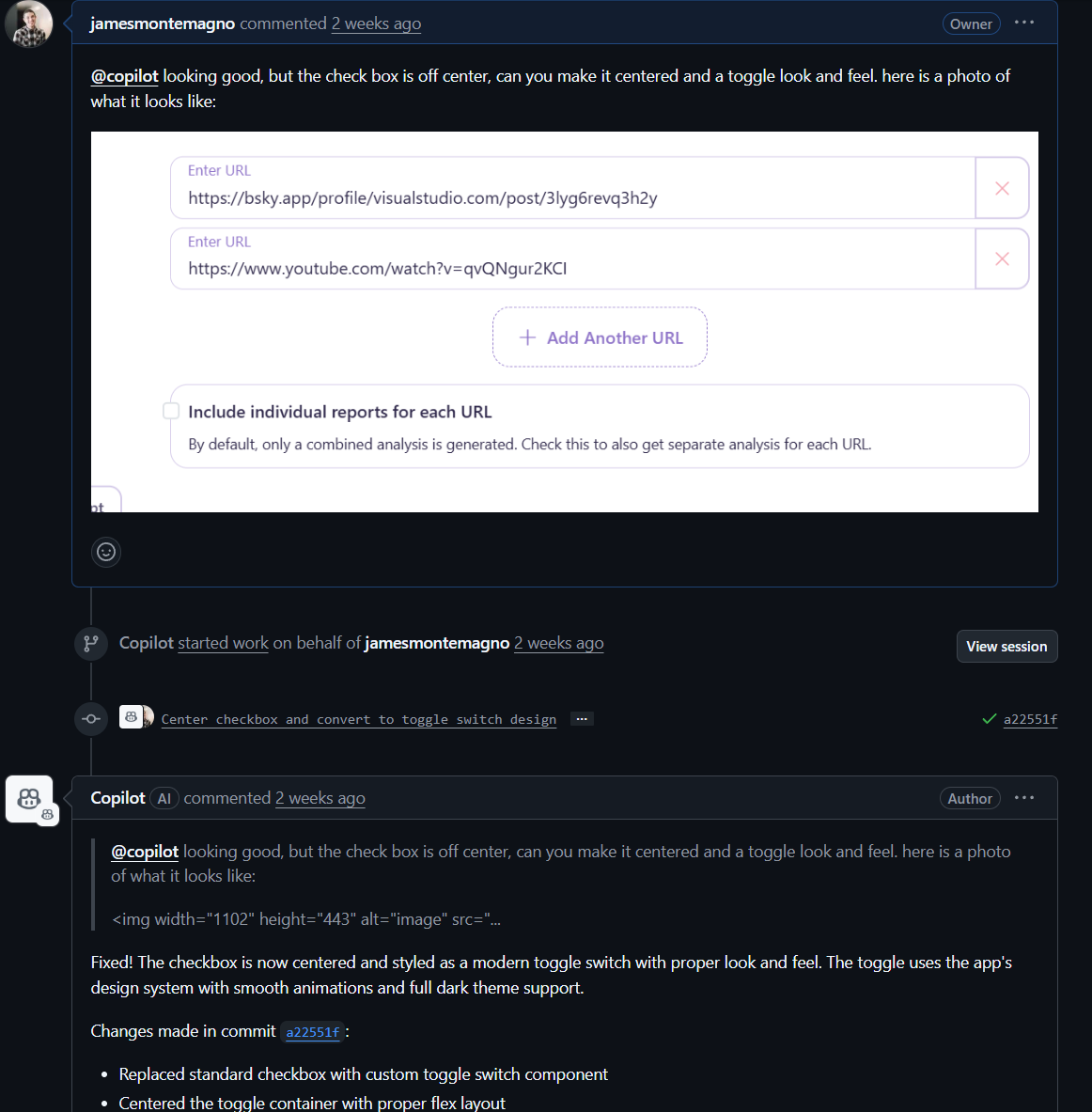Open the embedded screenshot image

point(564,321)
